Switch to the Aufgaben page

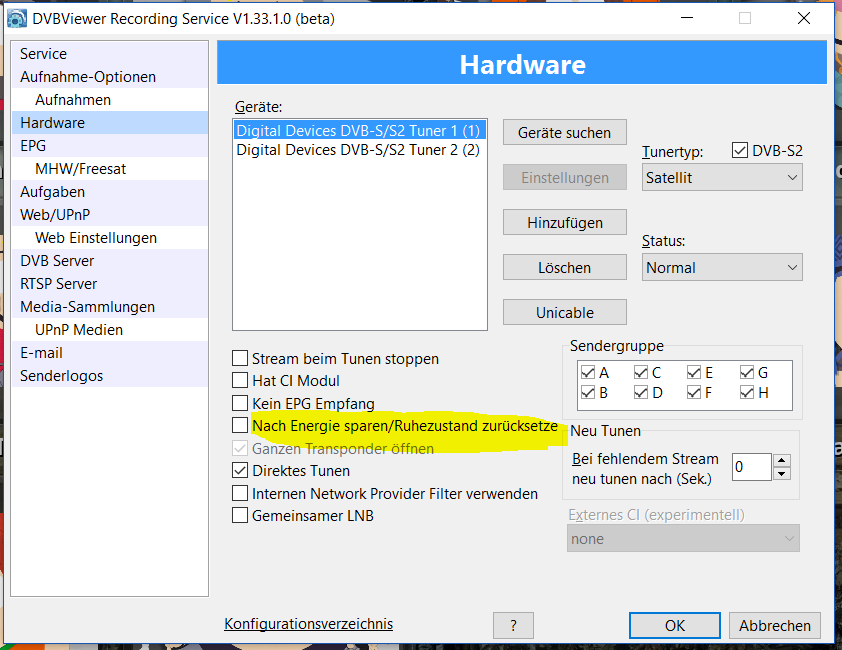(x=110, y=192)
